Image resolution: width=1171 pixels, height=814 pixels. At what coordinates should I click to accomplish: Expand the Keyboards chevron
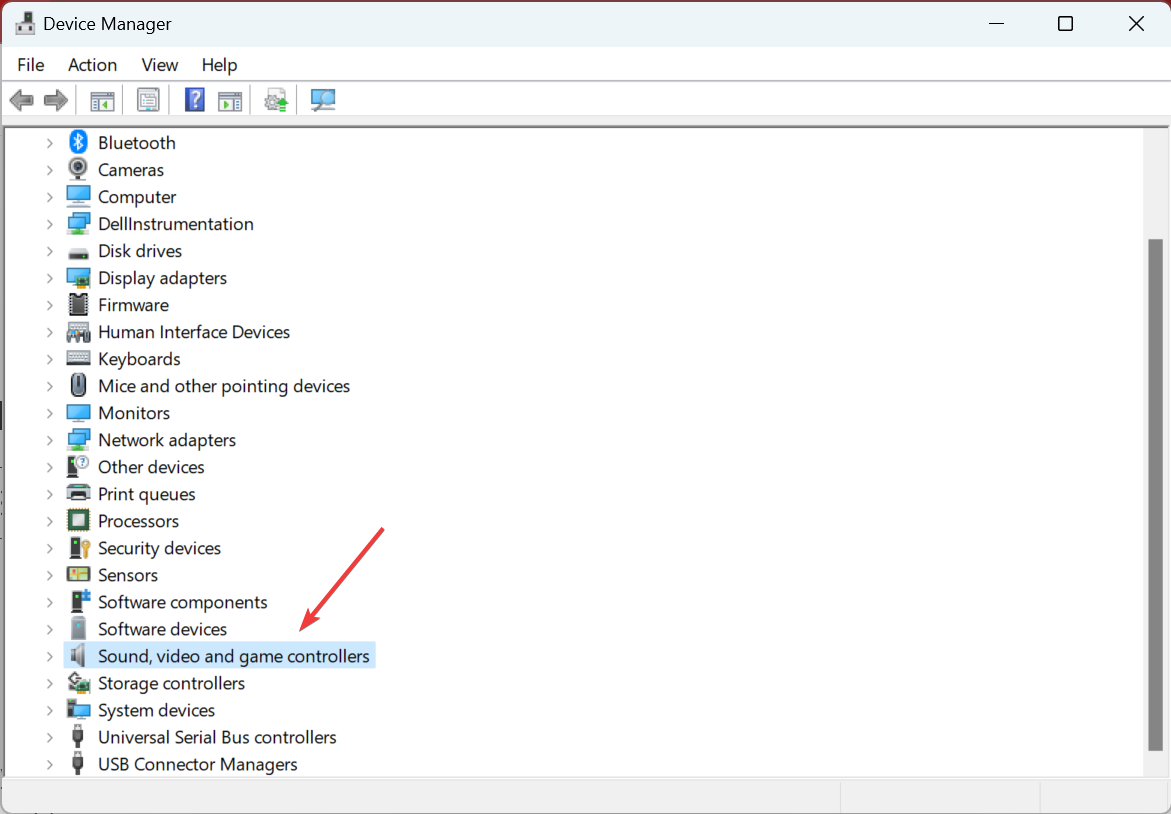point(49,359)
